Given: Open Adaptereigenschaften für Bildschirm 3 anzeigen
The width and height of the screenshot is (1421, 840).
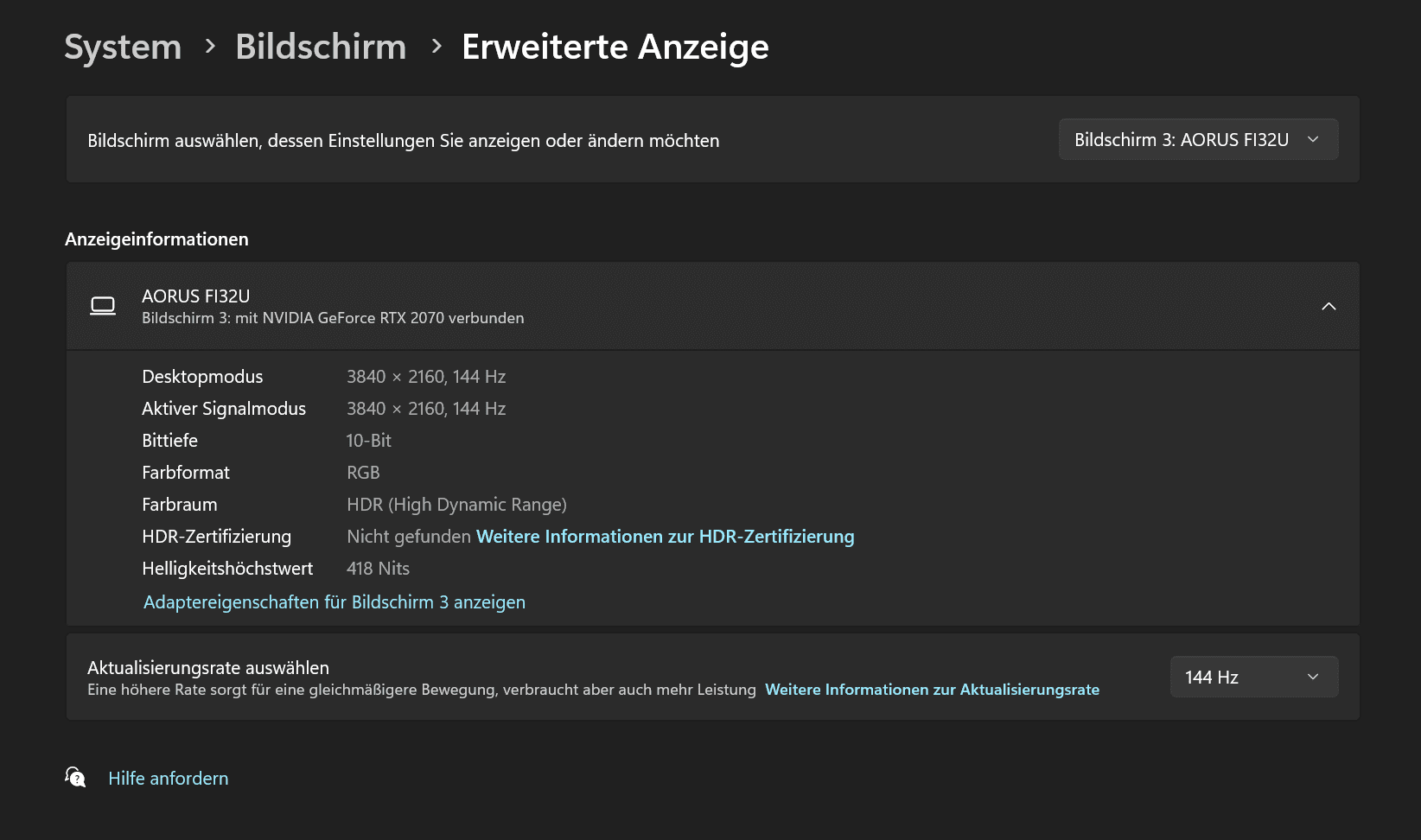Looking at the screenshot, I should pyautogui.click(x=335, y=602).
